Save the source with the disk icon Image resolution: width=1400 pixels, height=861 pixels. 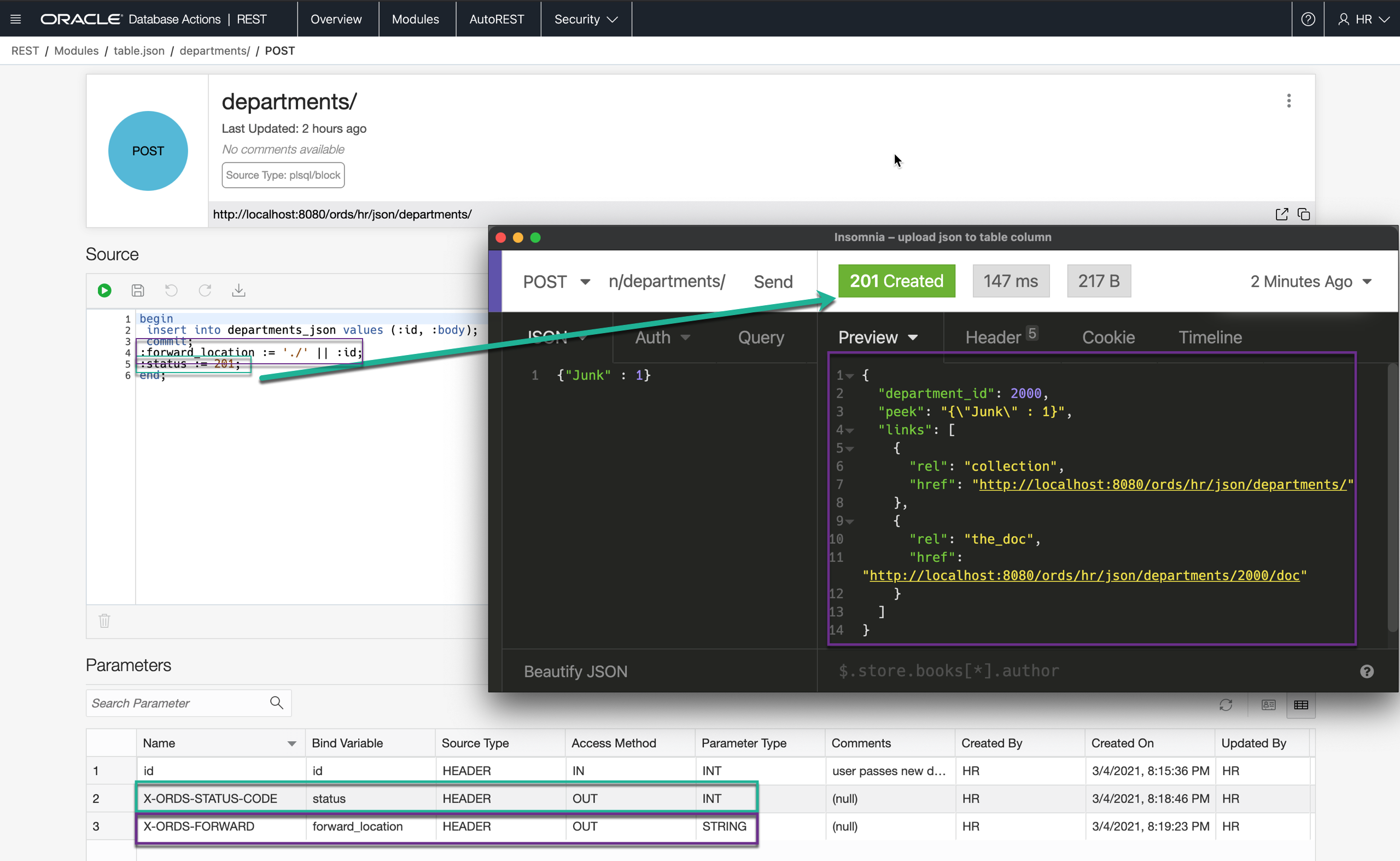(x=138, y=290)
